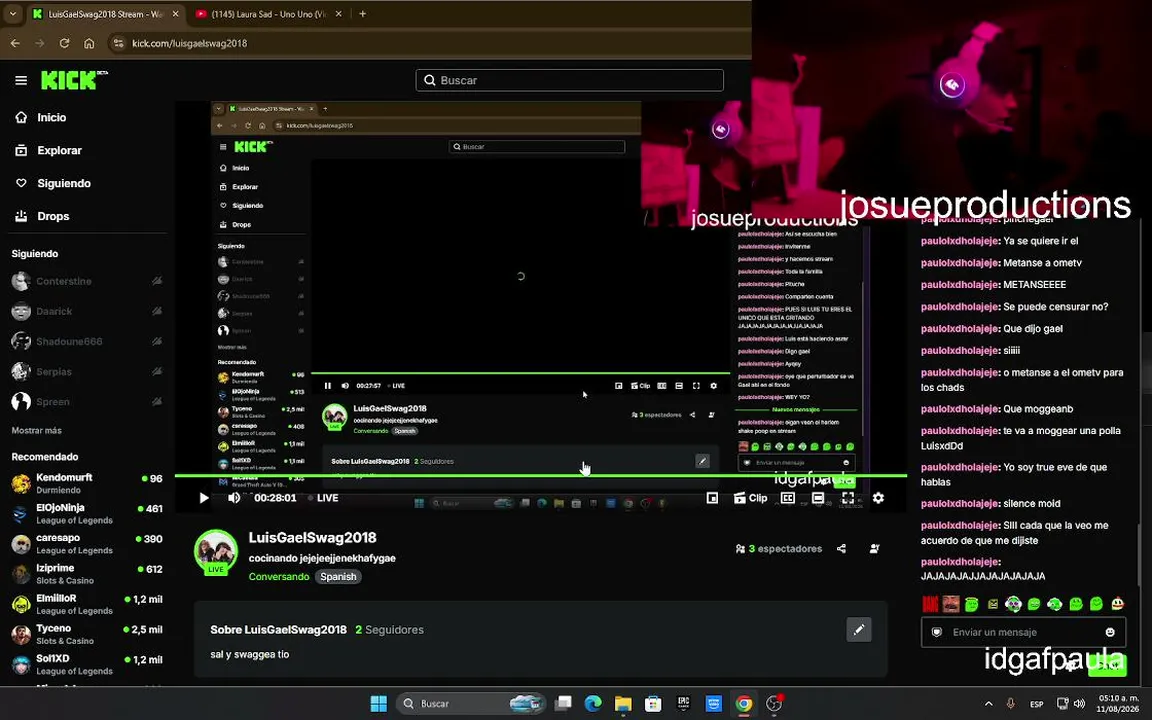Viewport: 1152px width, 720px height.
Task: Open the emoji picker in chat
Action: pos(1110,632)
